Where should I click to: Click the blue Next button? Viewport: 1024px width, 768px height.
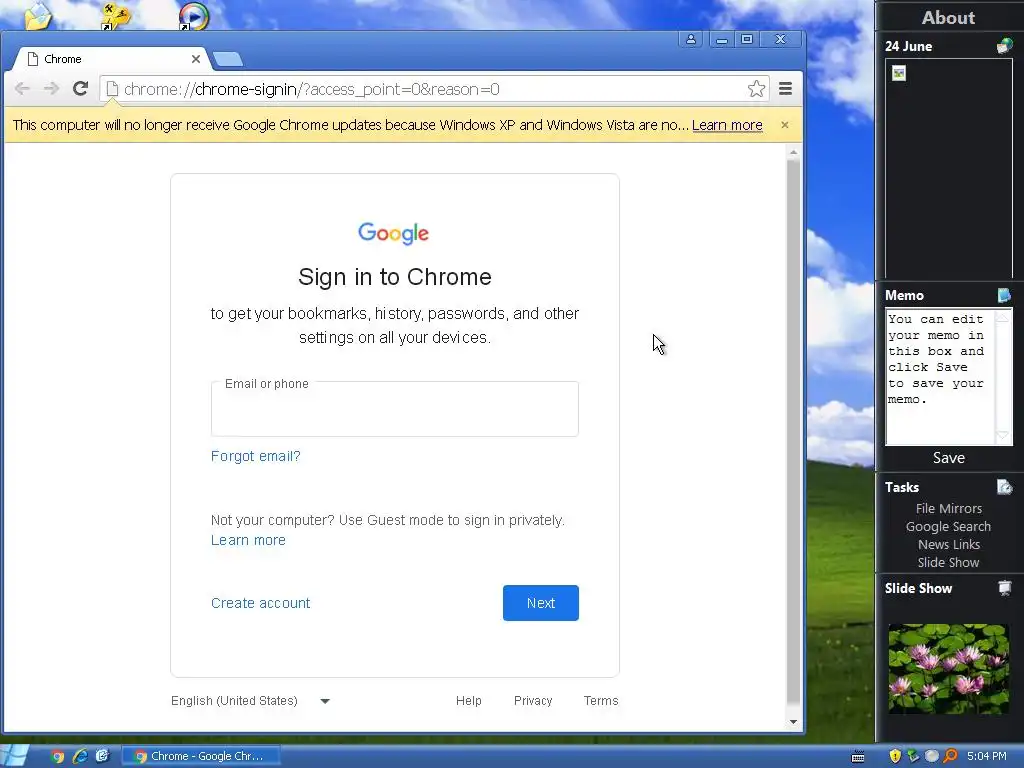pyautogui.click(x=541, y=603)
